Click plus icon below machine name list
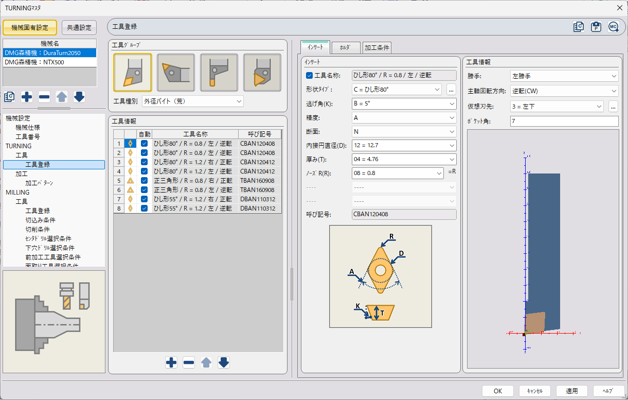628x400 pixels. pyautogui.click(x=27, y=97)
